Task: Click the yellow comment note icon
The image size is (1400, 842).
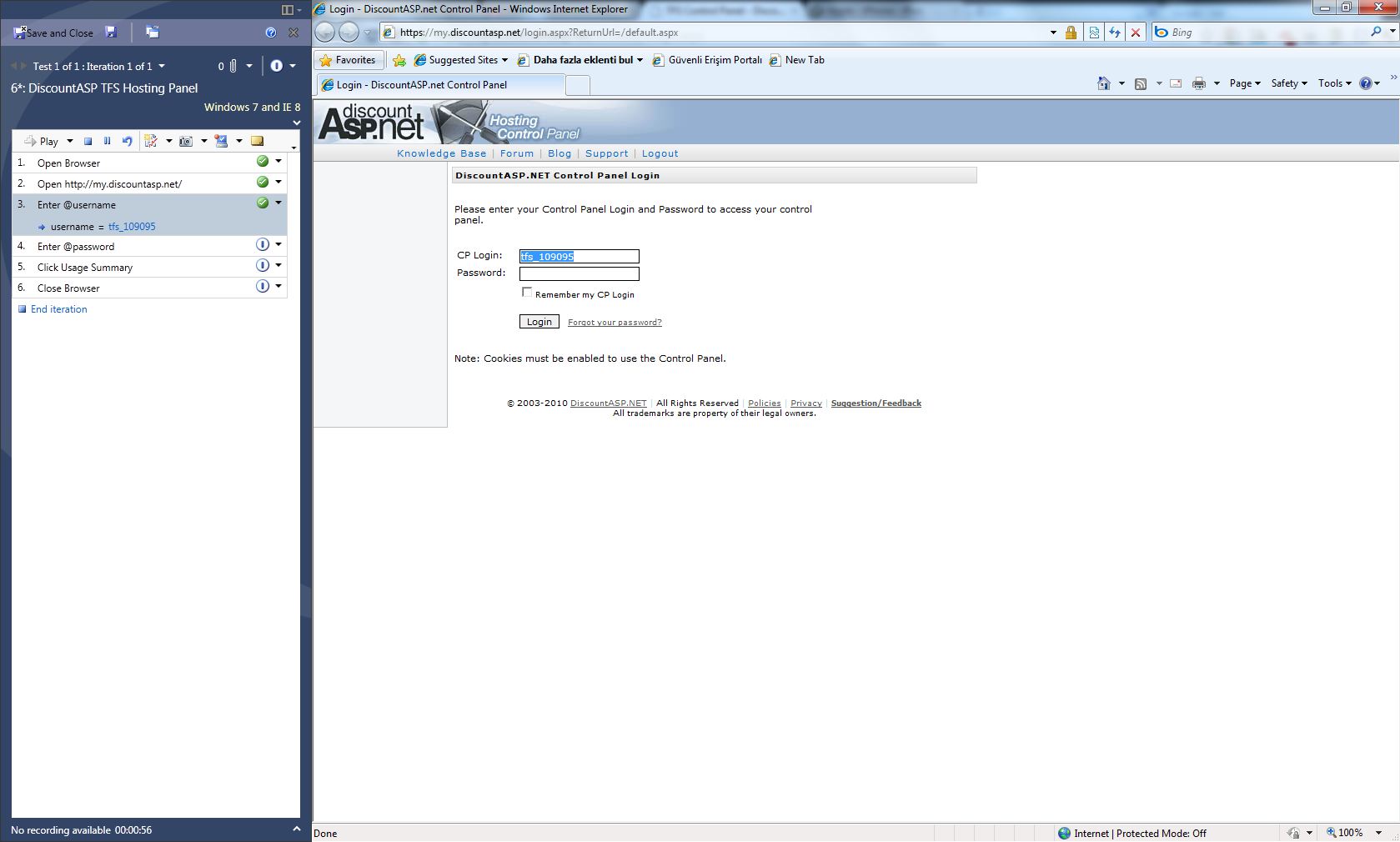Action: click(x=257, y=141)
